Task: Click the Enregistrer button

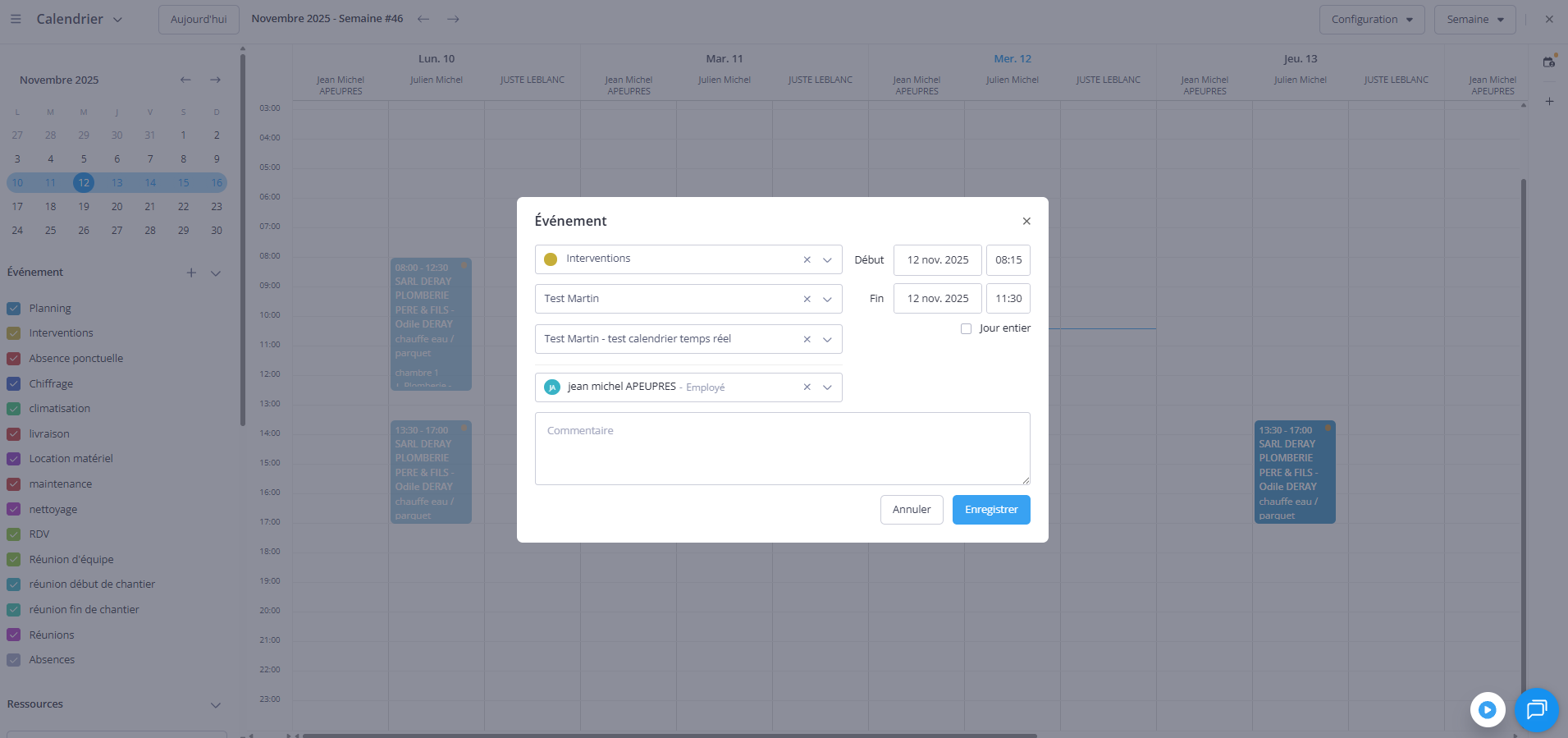Action: (x=990, y=510)
